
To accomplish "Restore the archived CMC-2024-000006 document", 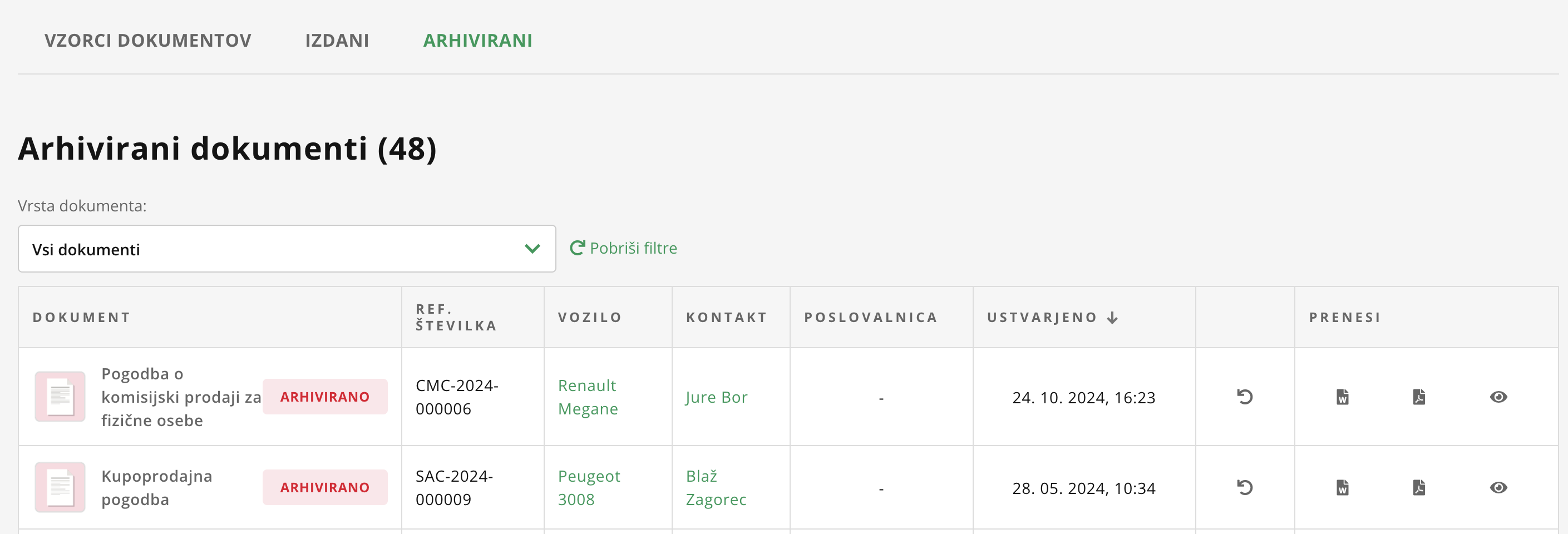I will coord(1244,397).
